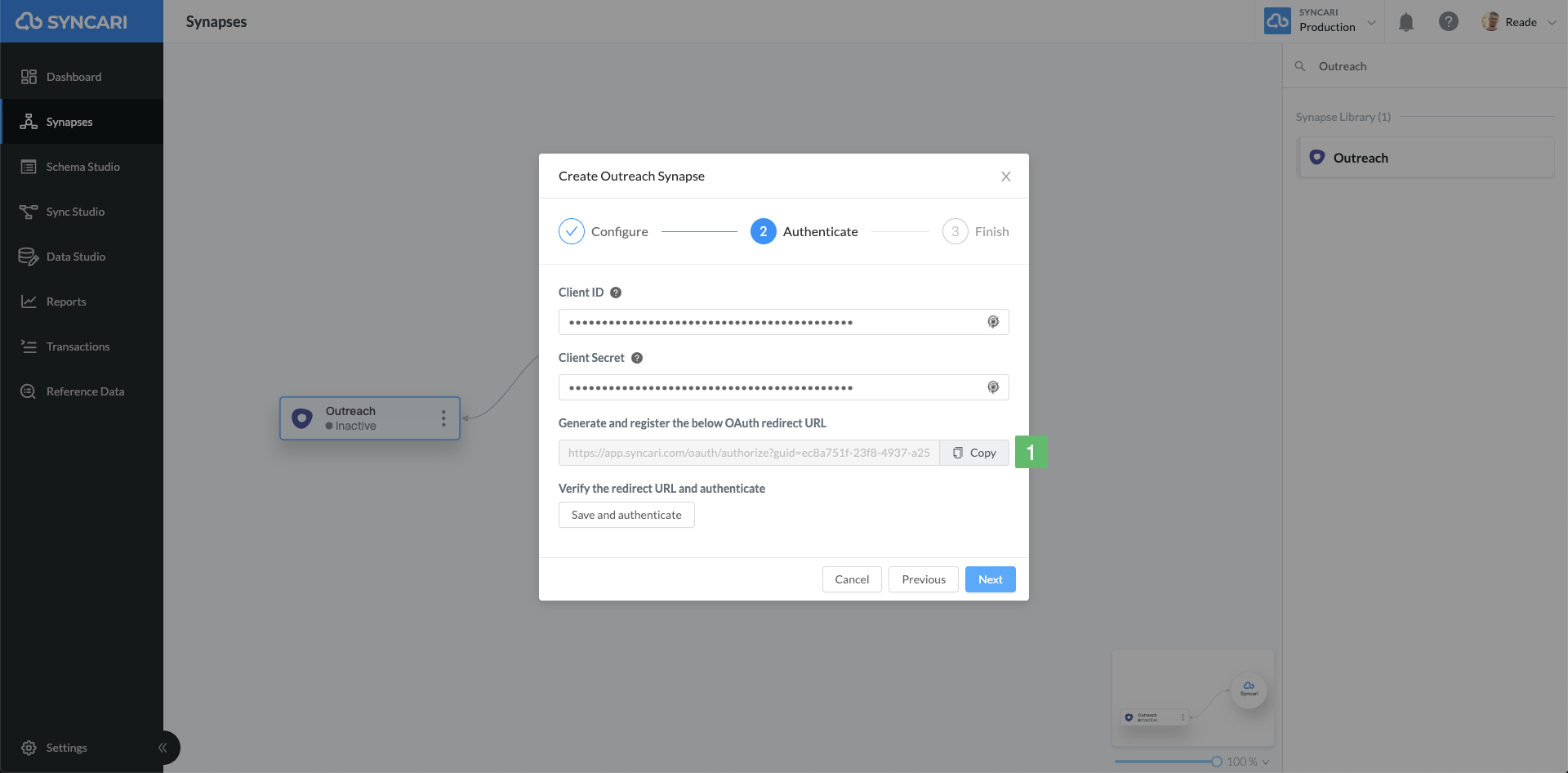Open Transactions from the sidebar
Screen dimensions: 1568x773
tap(82, 346)
